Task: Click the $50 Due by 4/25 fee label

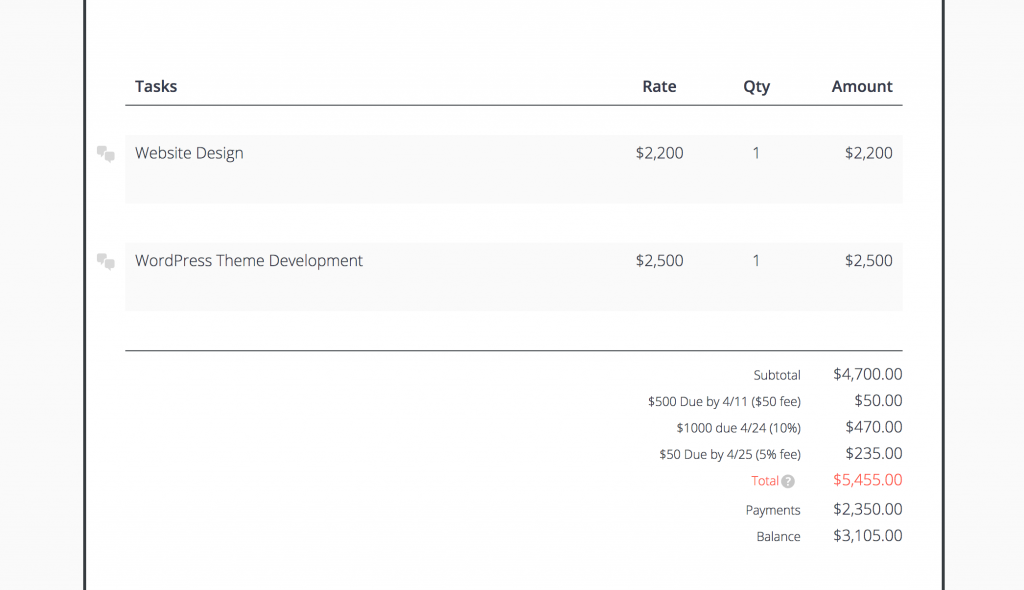Action: pyautogui.click(x=730, y=455)
